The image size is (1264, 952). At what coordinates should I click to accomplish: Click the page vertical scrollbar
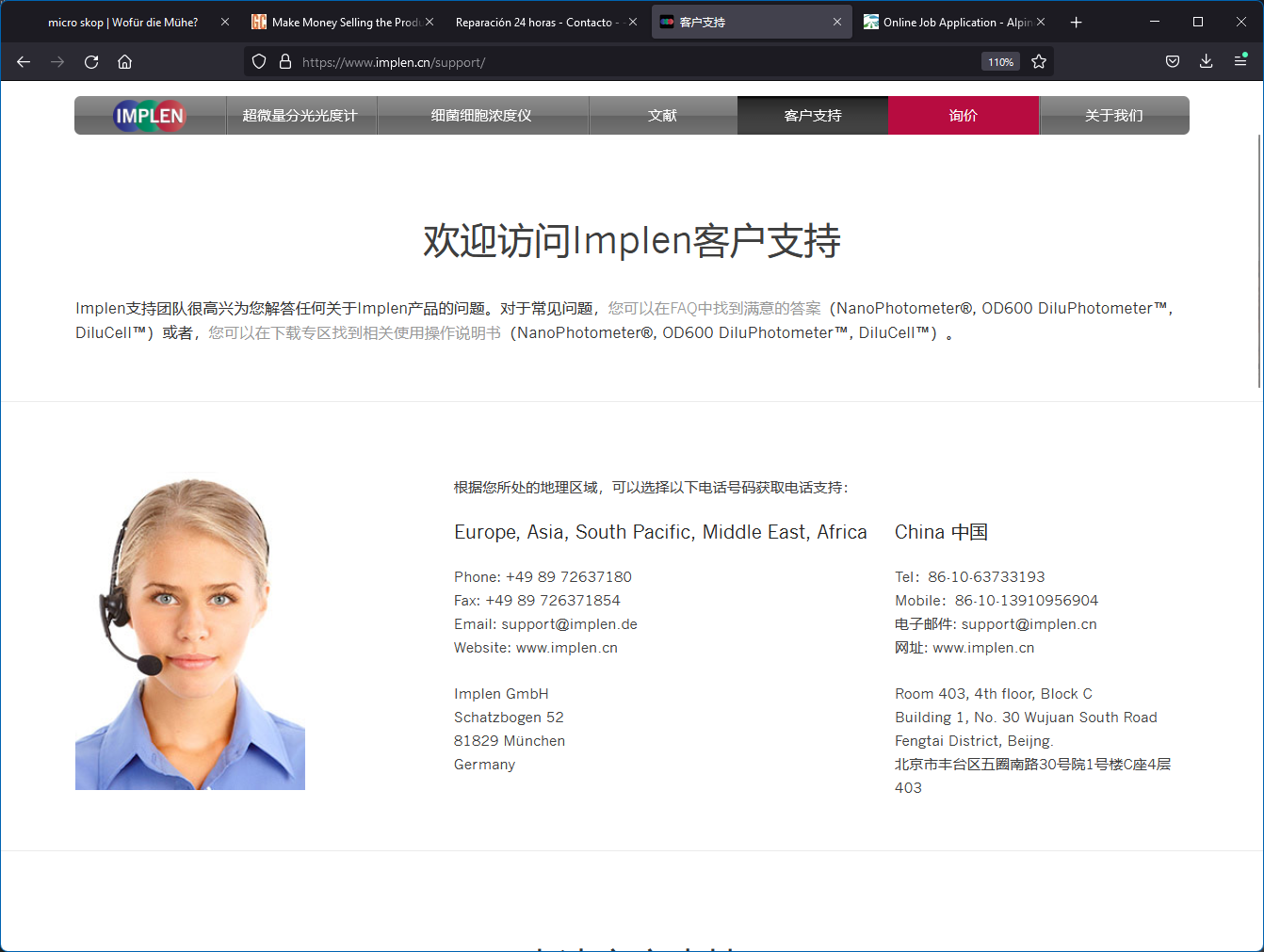[1259, 261]
